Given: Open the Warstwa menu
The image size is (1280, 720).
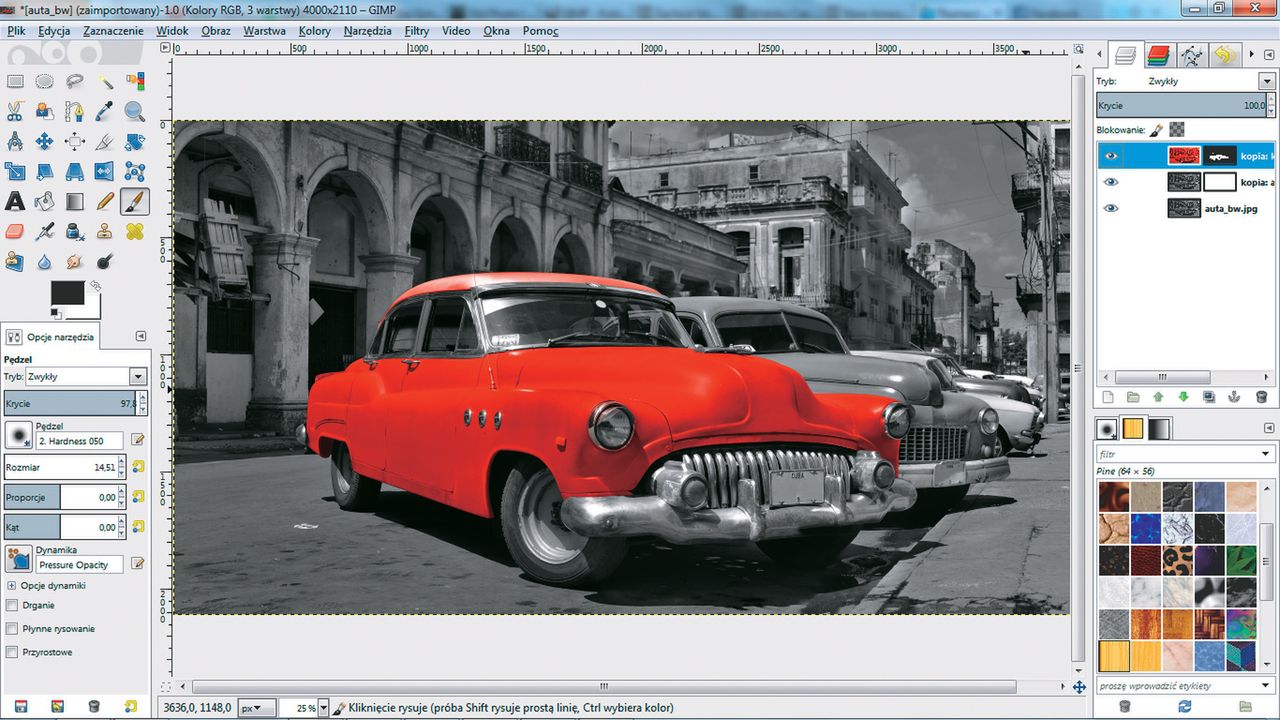Looking at the screenshot, I should (264, 31).
